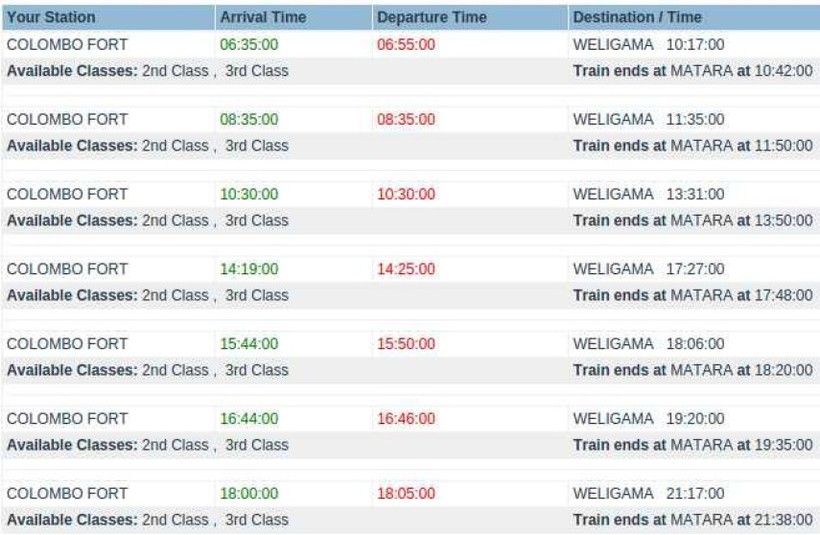Click the 10:30:00 red departure time

406,194
